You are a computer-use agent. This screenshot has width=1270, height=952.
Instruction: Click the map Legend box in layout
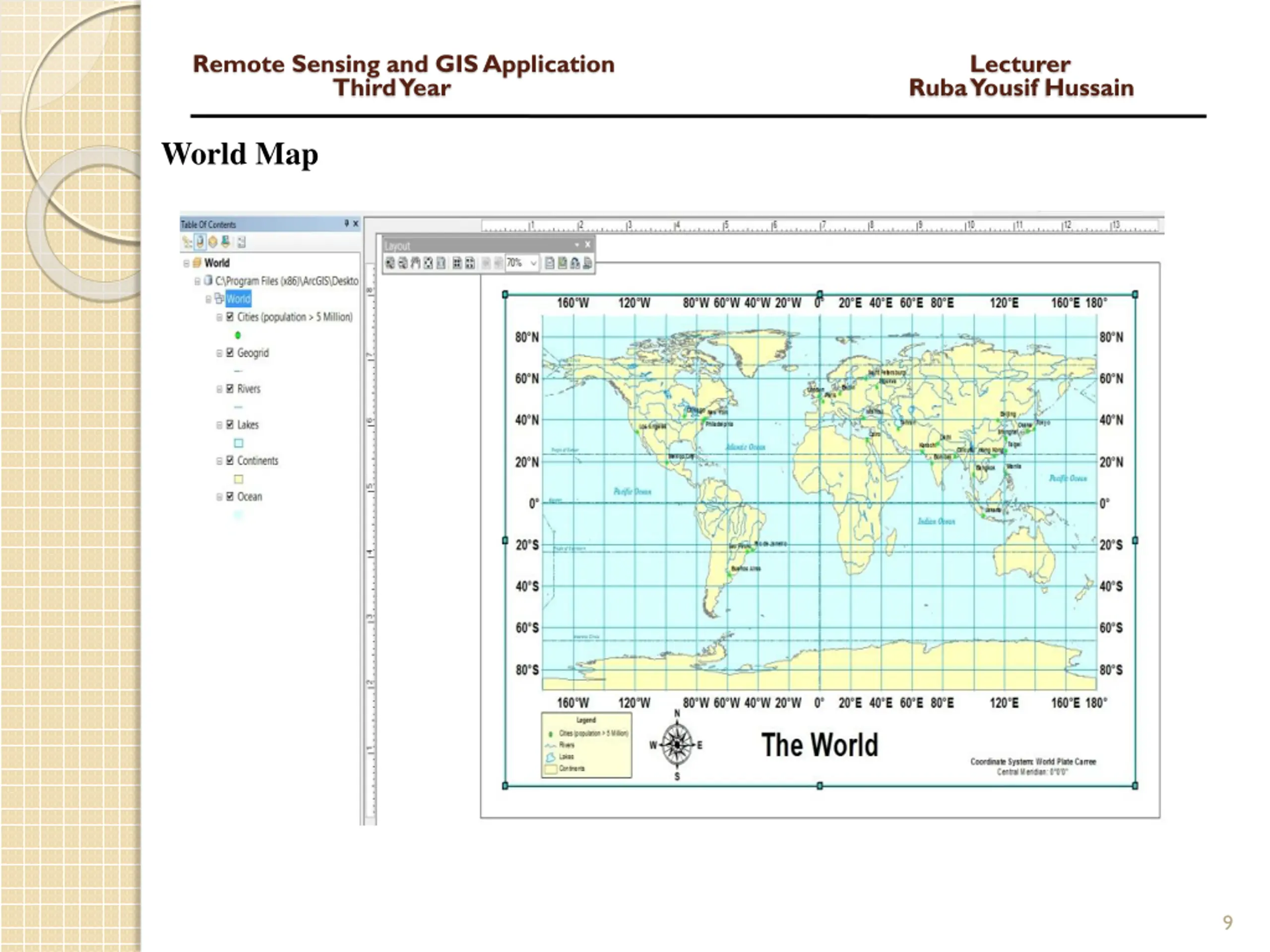point(586,745)
